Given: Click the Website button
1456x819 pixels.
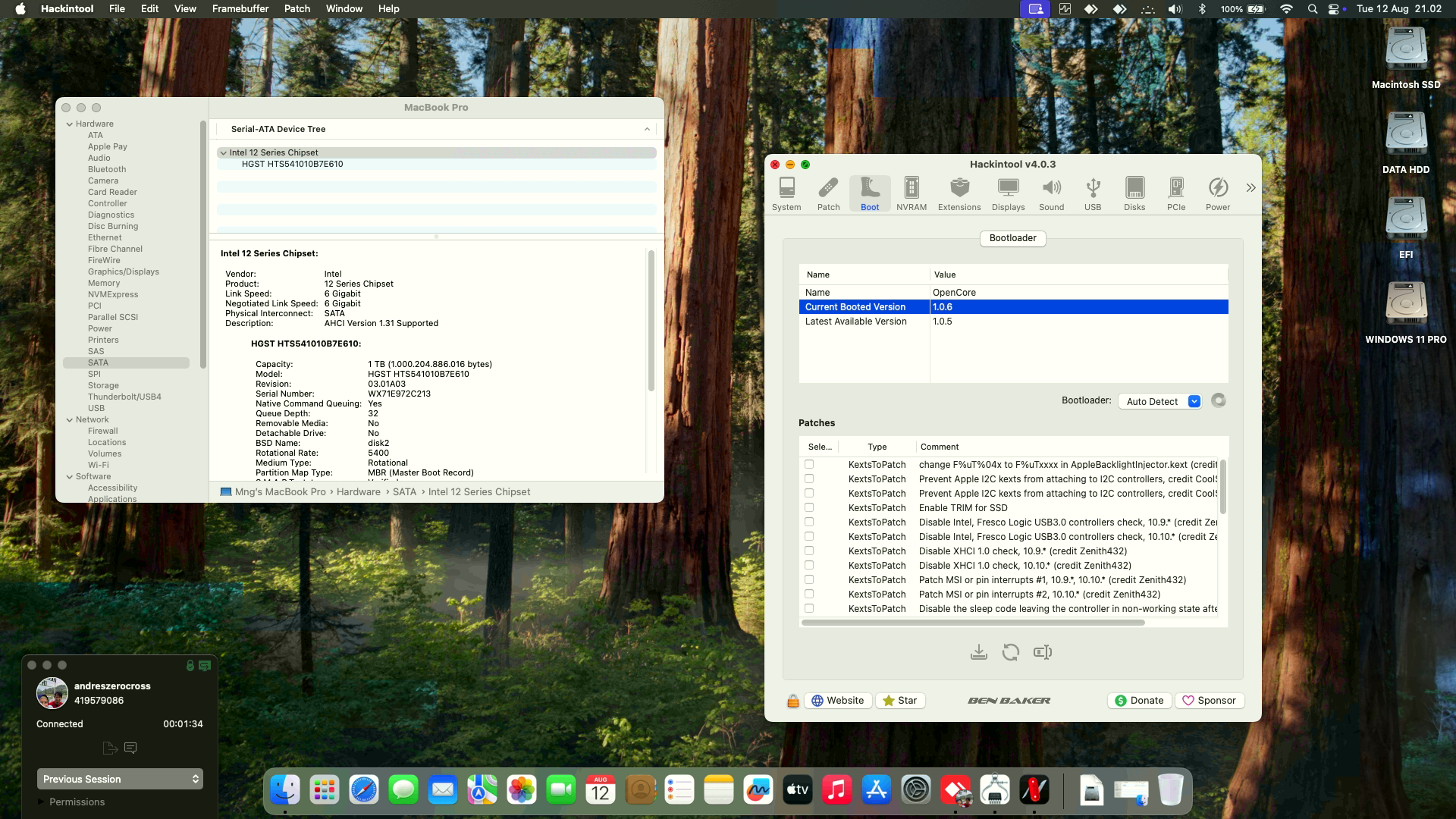Looking at the screenshot, I should click(837, 701).
